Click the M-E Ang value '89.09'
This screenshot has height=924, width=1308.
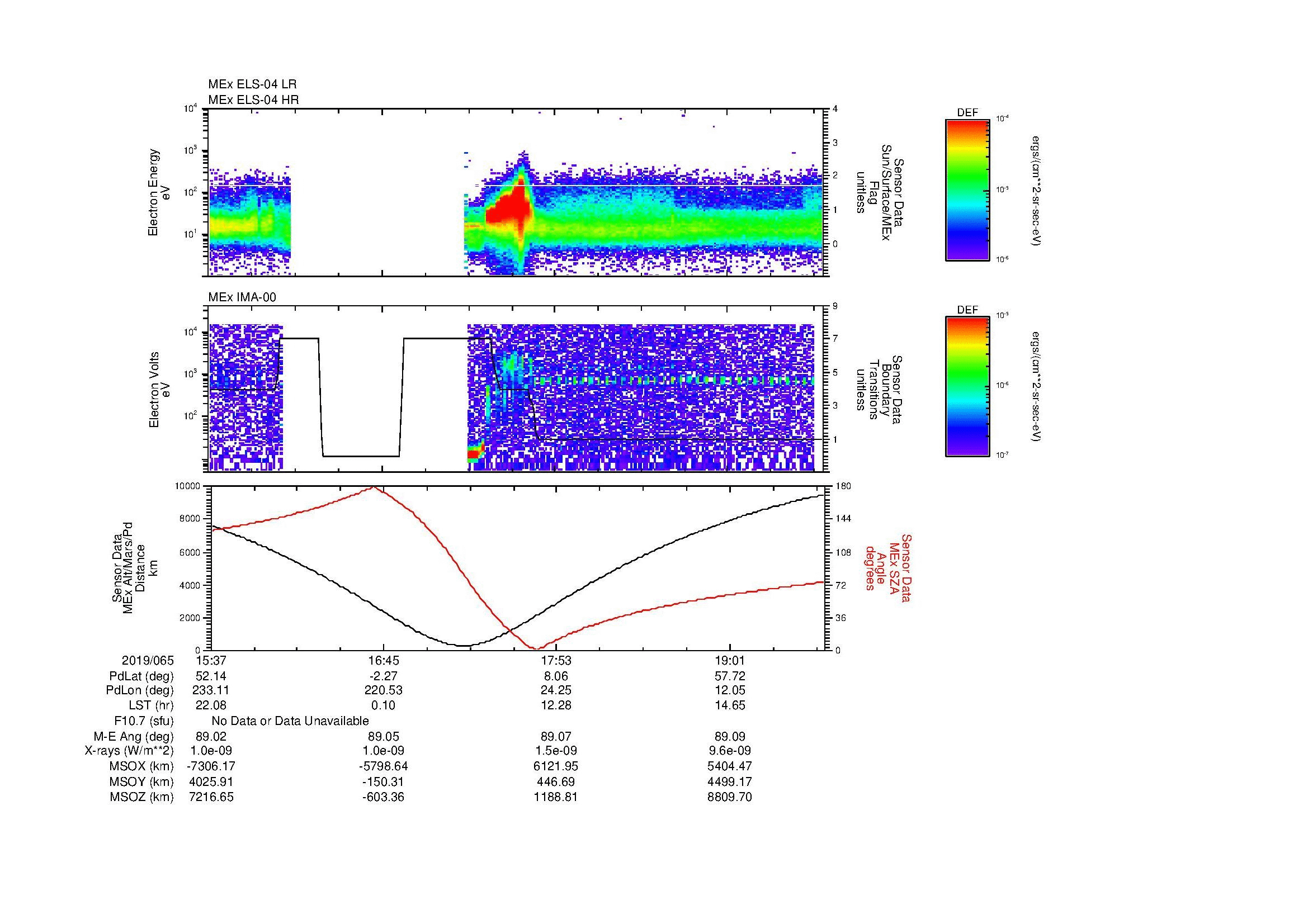[730, 737]
